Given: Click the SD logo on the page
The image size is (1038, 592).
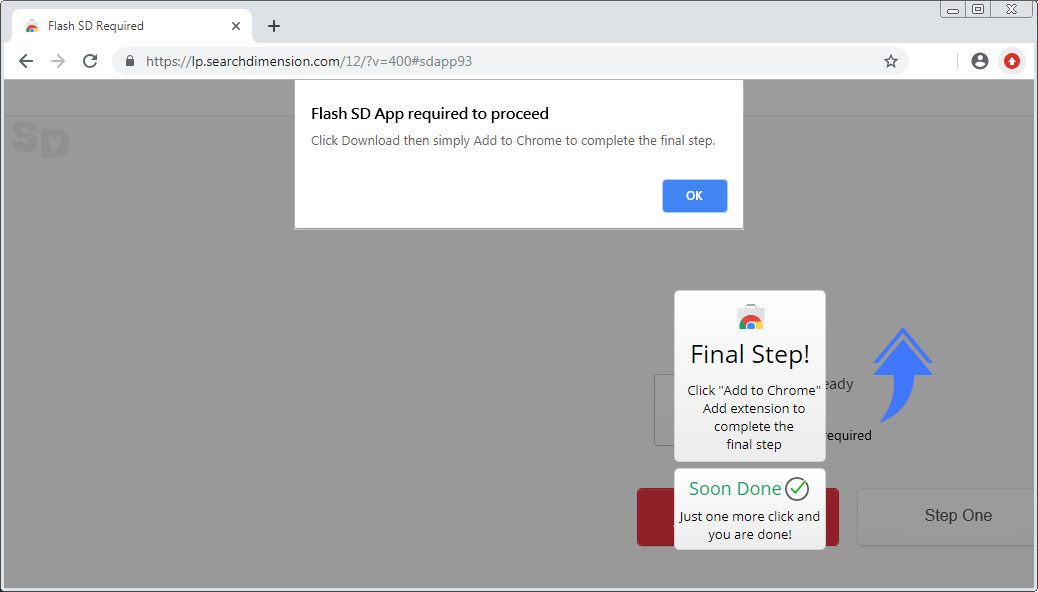Looking at the screenshot, I should pos(40,139).
